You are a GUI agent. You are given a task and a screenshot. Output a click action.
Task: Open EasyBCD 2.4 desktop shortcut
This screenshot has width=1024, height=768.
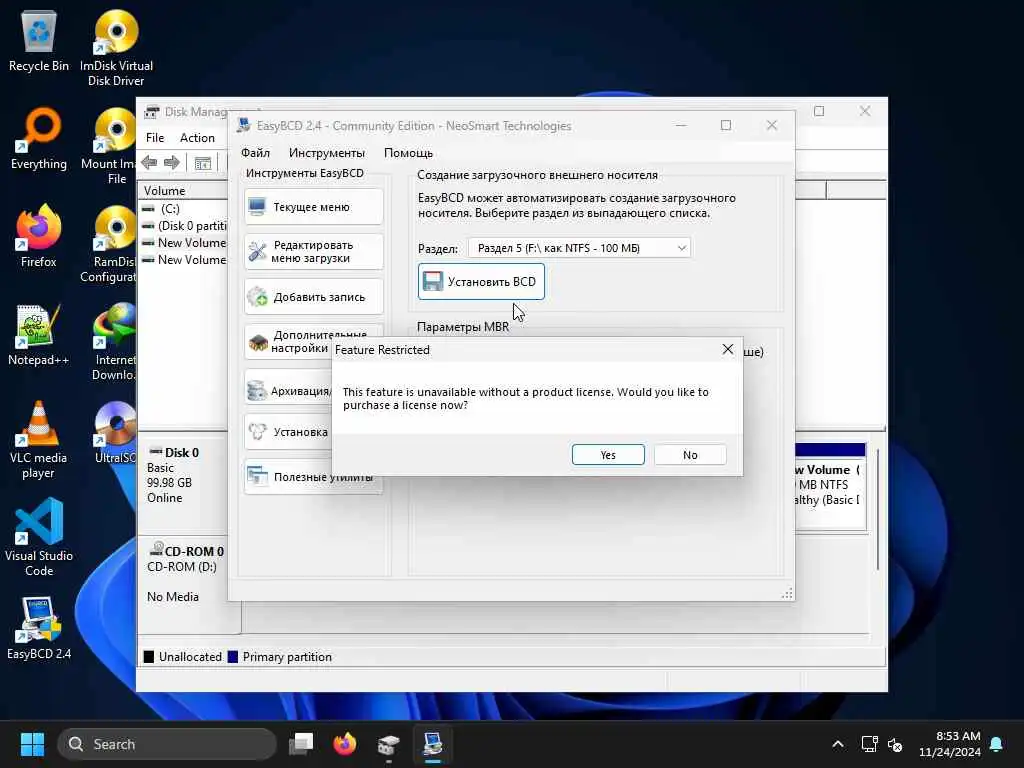coord(39,628)
